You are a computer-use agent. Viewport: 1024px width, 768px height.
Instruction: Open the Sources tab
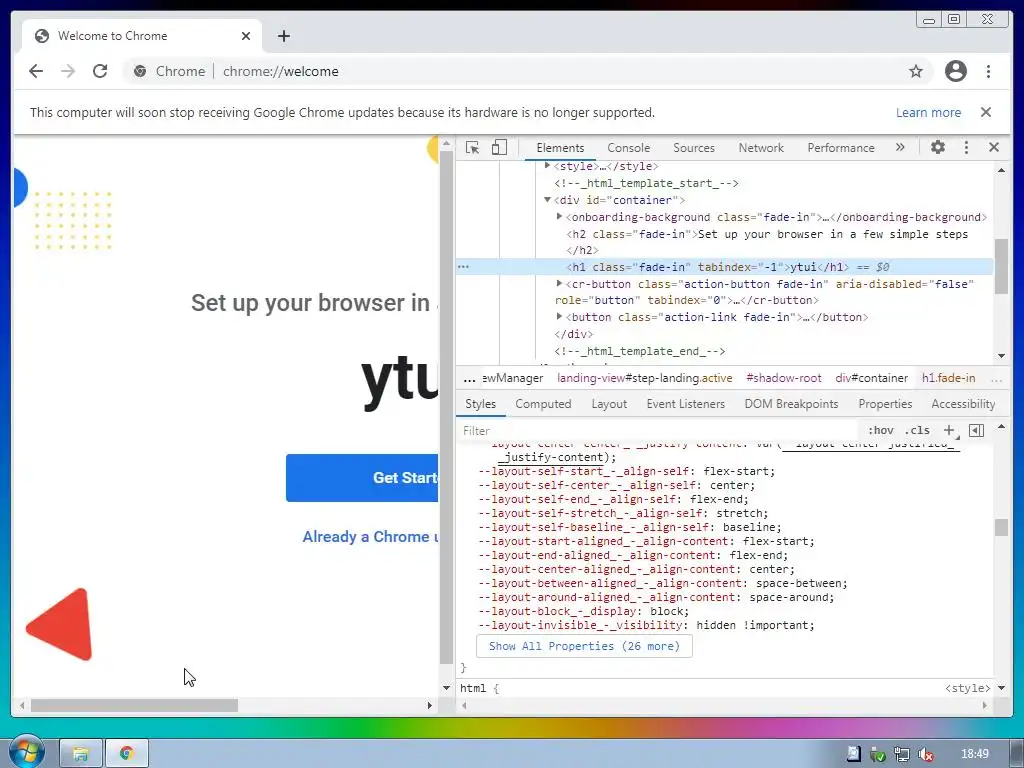pyautogui.click(x=694, y=148)
